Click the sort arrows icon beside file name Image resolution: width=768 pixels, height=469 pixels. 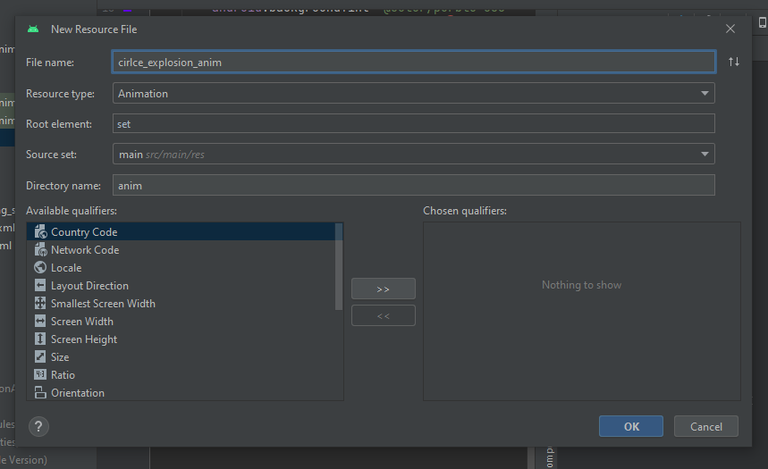click(734, 62)
